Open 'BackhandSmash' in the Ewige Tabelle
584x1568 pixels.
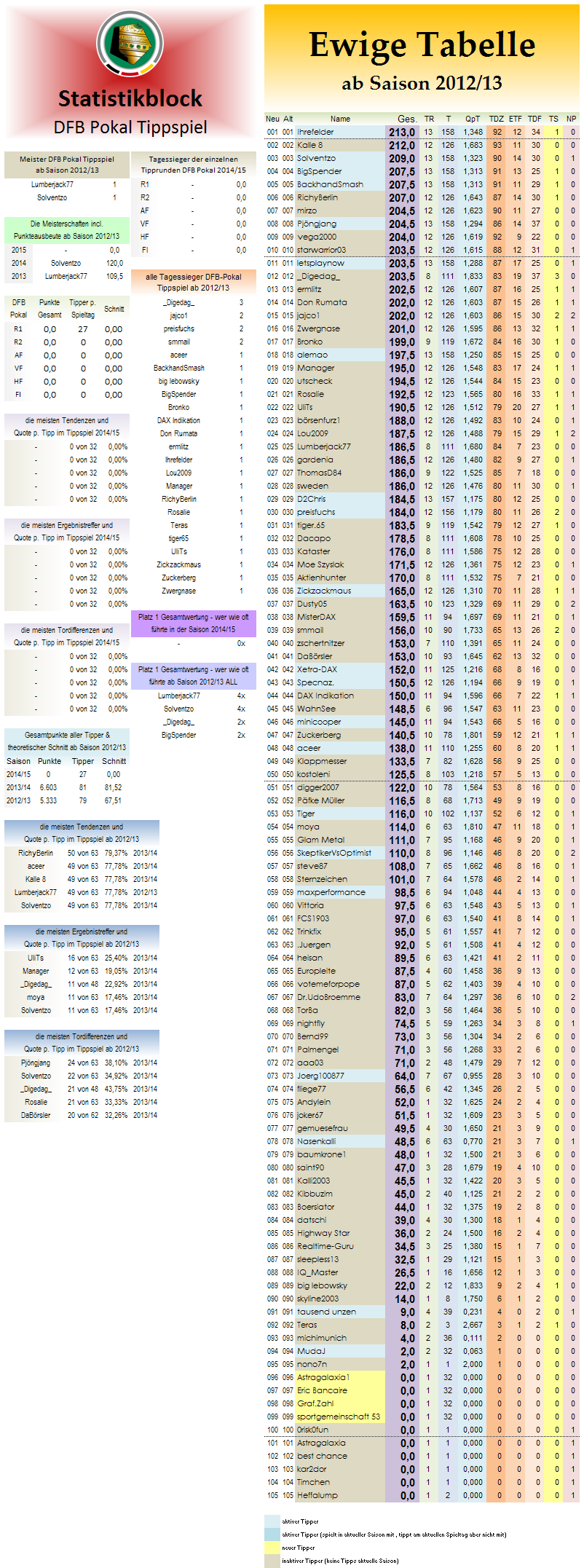pos(329,184)
